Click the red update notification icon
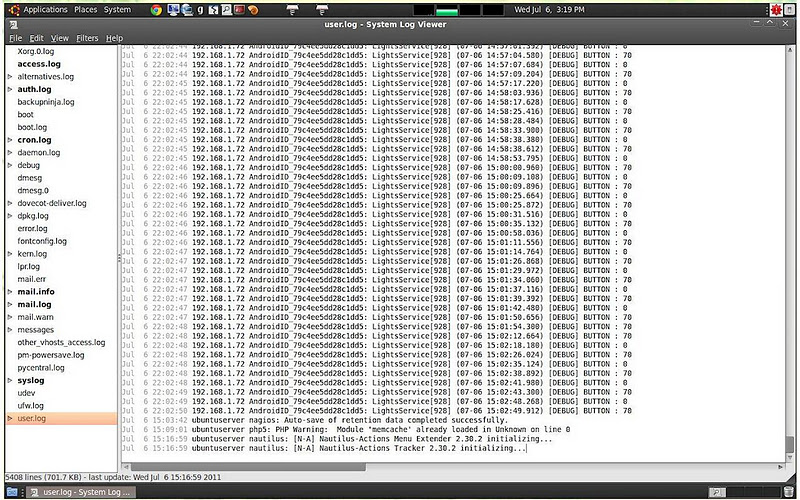 click(x=776, y=10)
